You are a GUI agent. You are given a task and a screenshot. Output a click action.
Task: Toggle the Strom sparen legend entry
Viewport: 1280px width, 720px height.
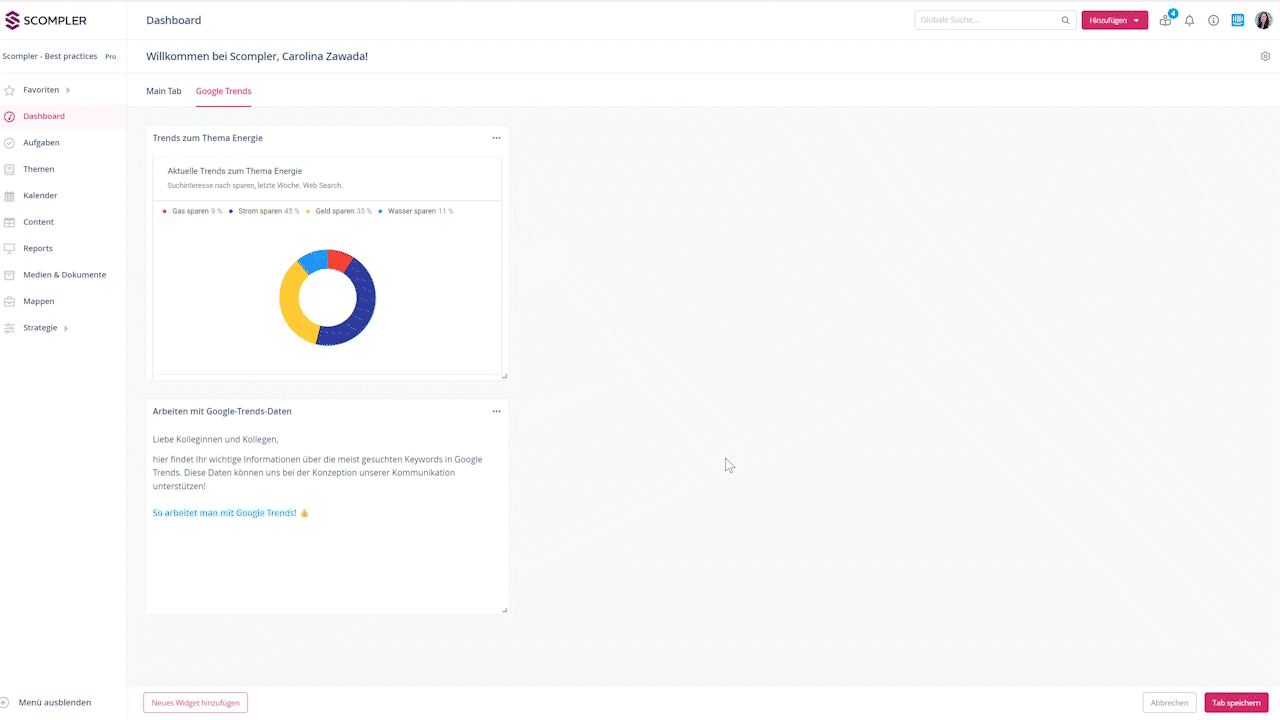259,211
